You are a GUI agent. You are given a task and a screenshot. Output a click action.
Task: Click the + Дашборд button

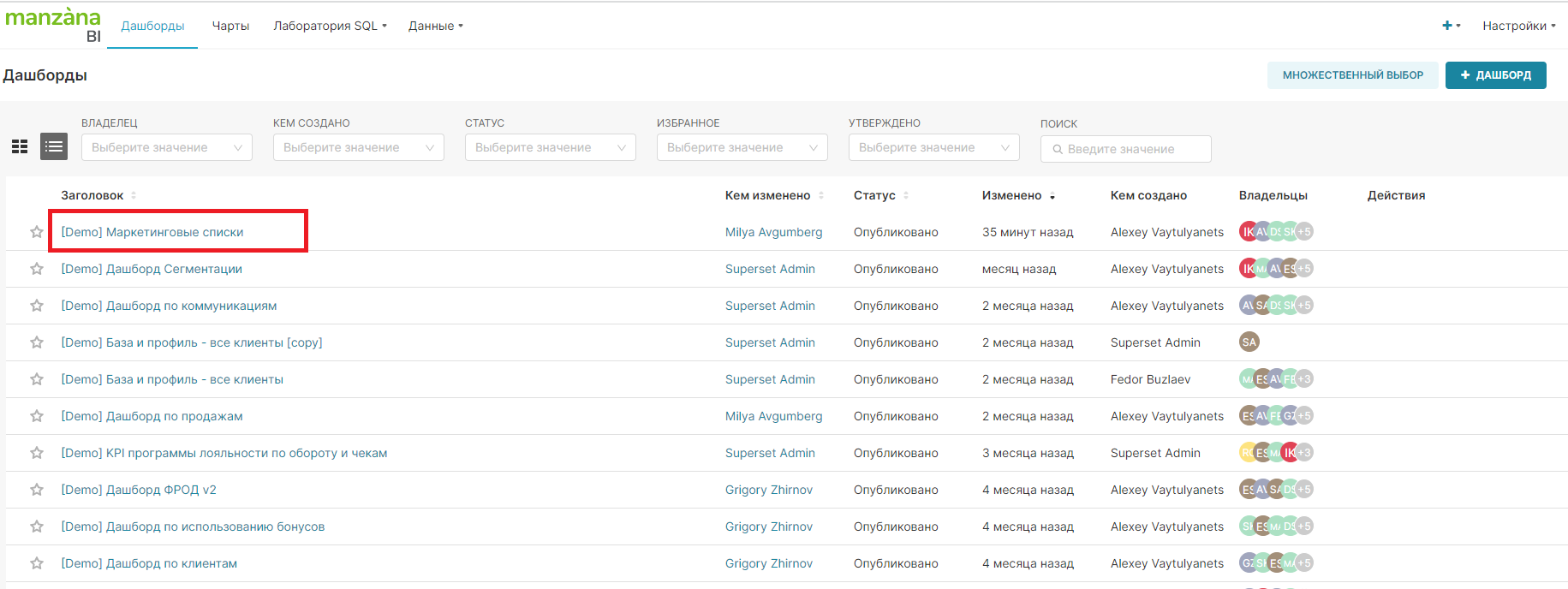(1495, 75)
